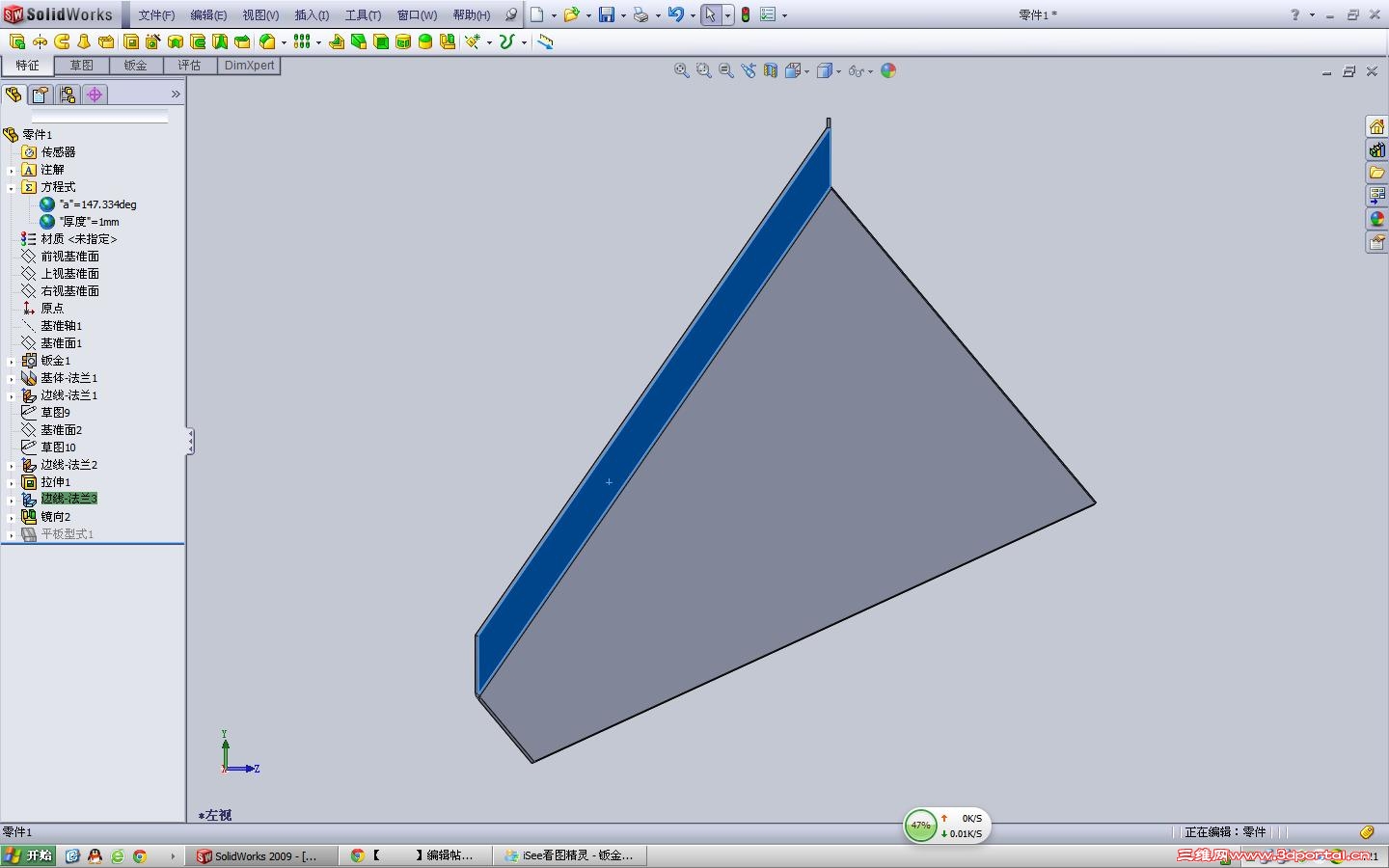This screenshot has width=1389, height=868.
Task: Open dropdown arrow next to New document
Action: (x=554, y=15)
